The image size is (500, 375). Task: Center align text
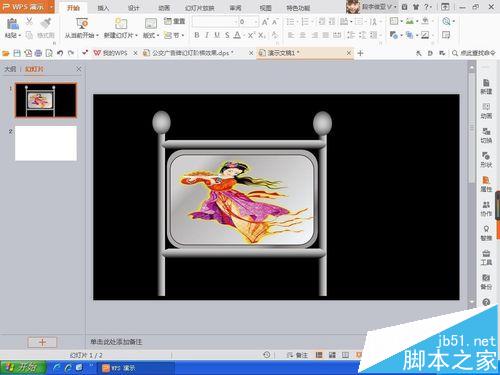click(x=303, y=35)
